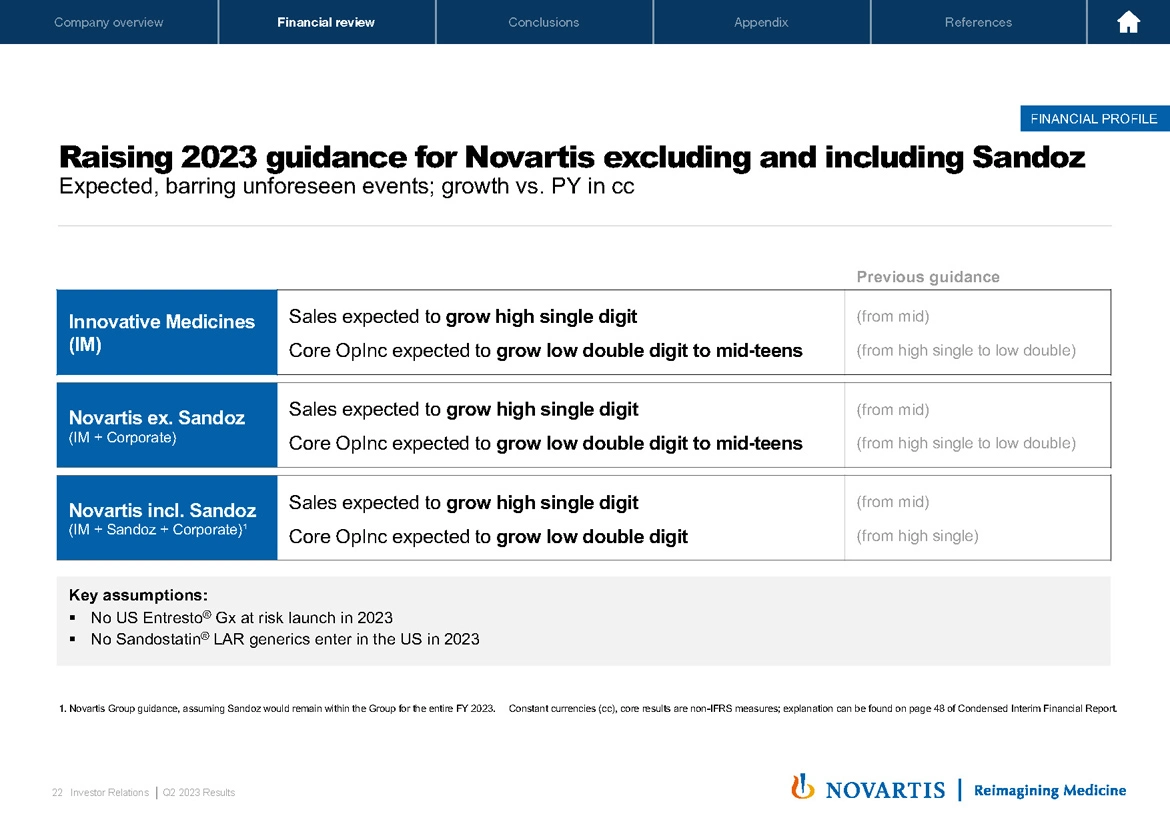The width and height of the screenshot is (1170, 828).
Task: Select the Novartis ex. Sandoz blue box
Action: click(167, 425)
